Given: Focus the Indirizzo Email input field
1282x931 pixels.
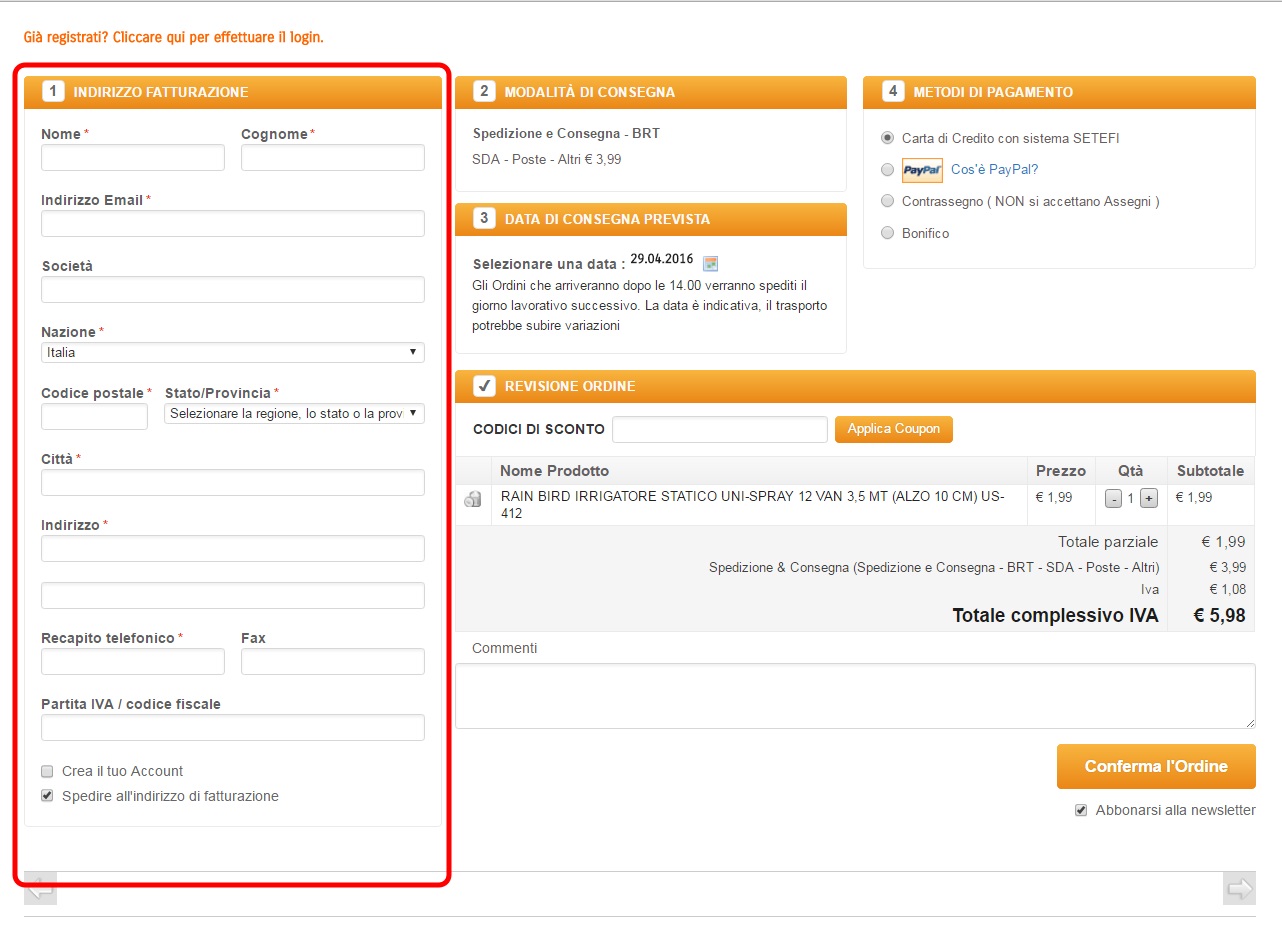Looking at the screenshot, I should 232,223.
